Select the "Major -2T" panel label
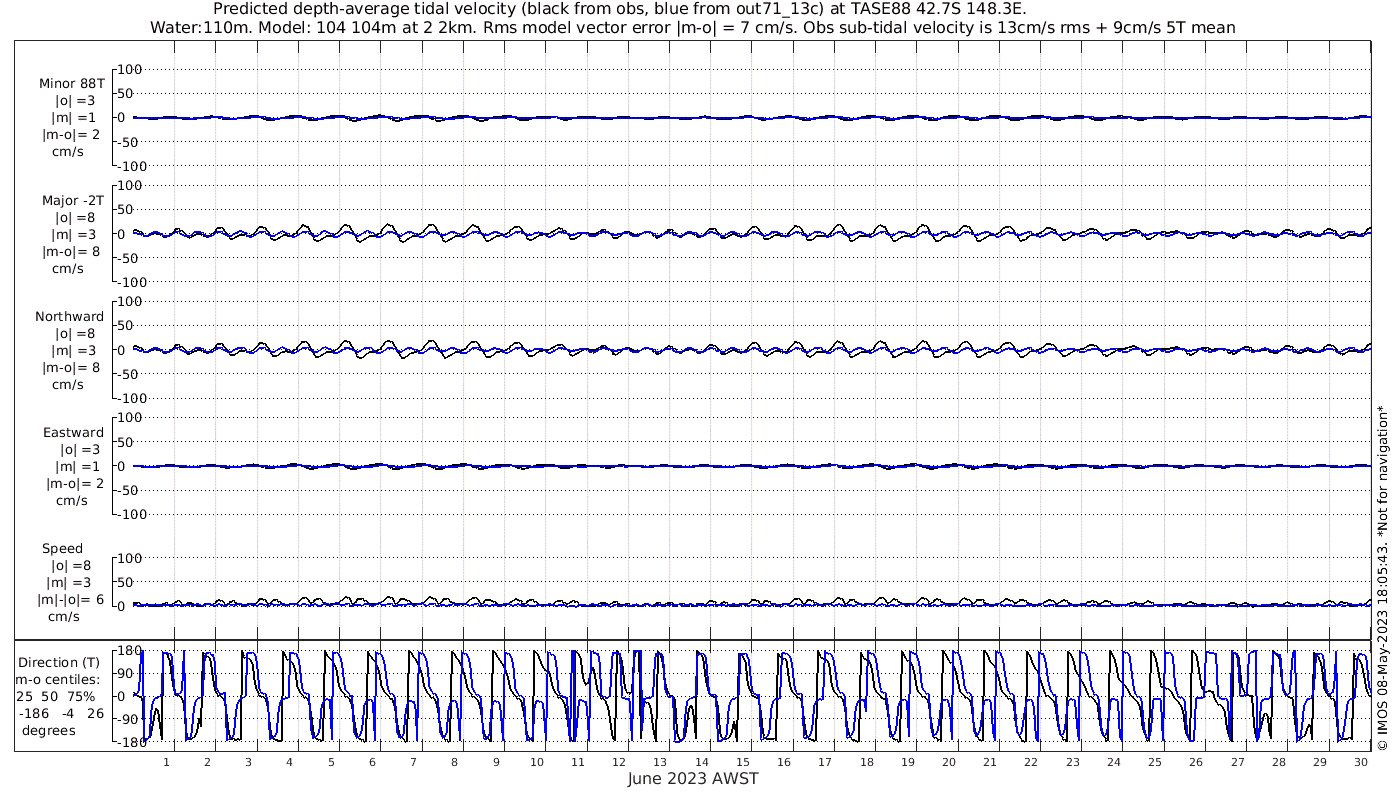This screenshot has width=1400, height=800. pos(73,200)
